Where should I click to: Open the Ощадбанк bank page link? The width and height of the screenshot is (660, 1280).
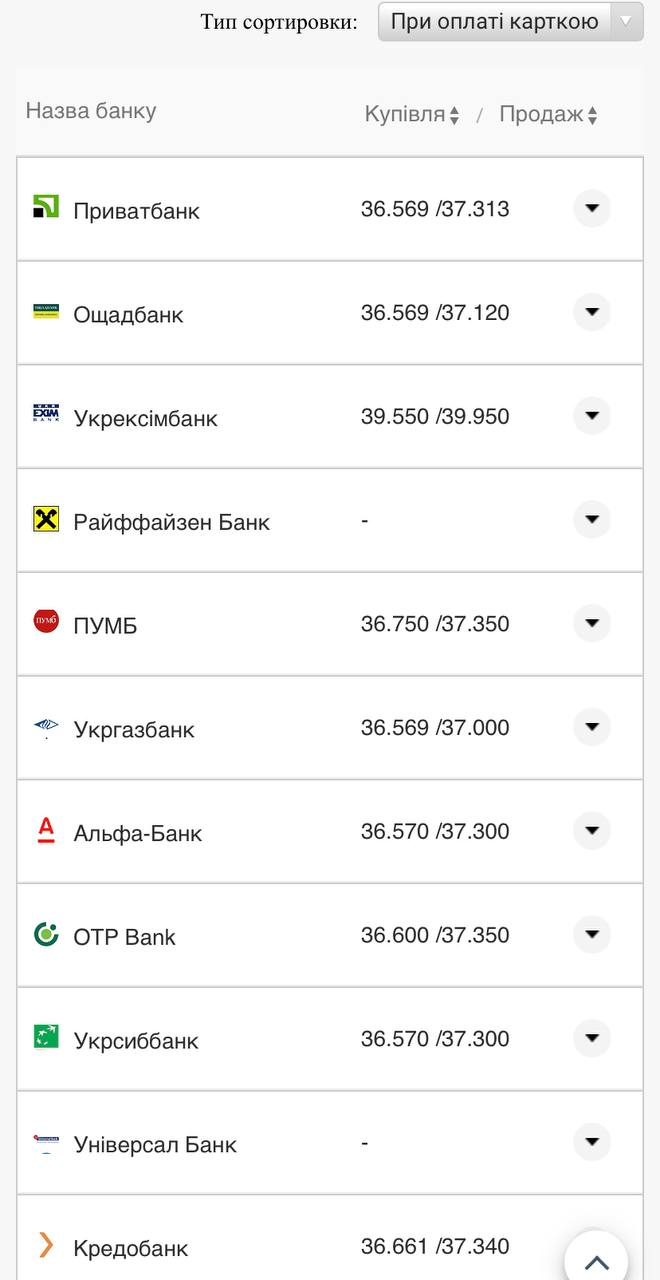coord(129,314)
